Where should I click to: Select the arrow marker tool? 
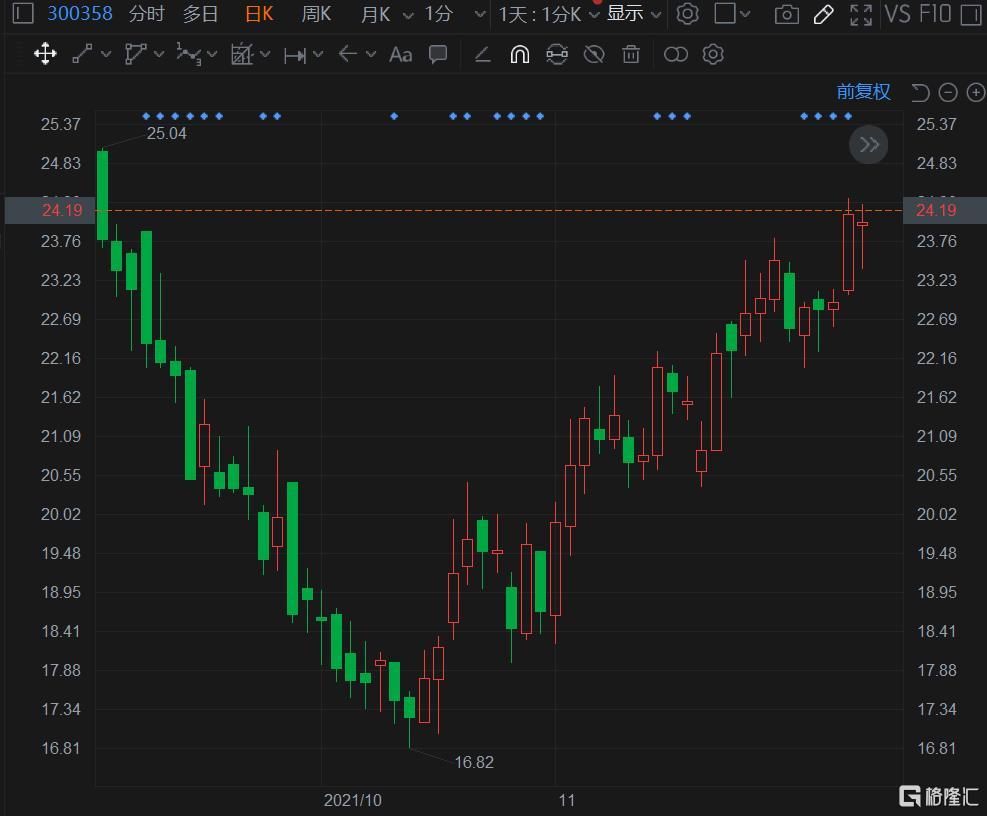pos(347,54)
